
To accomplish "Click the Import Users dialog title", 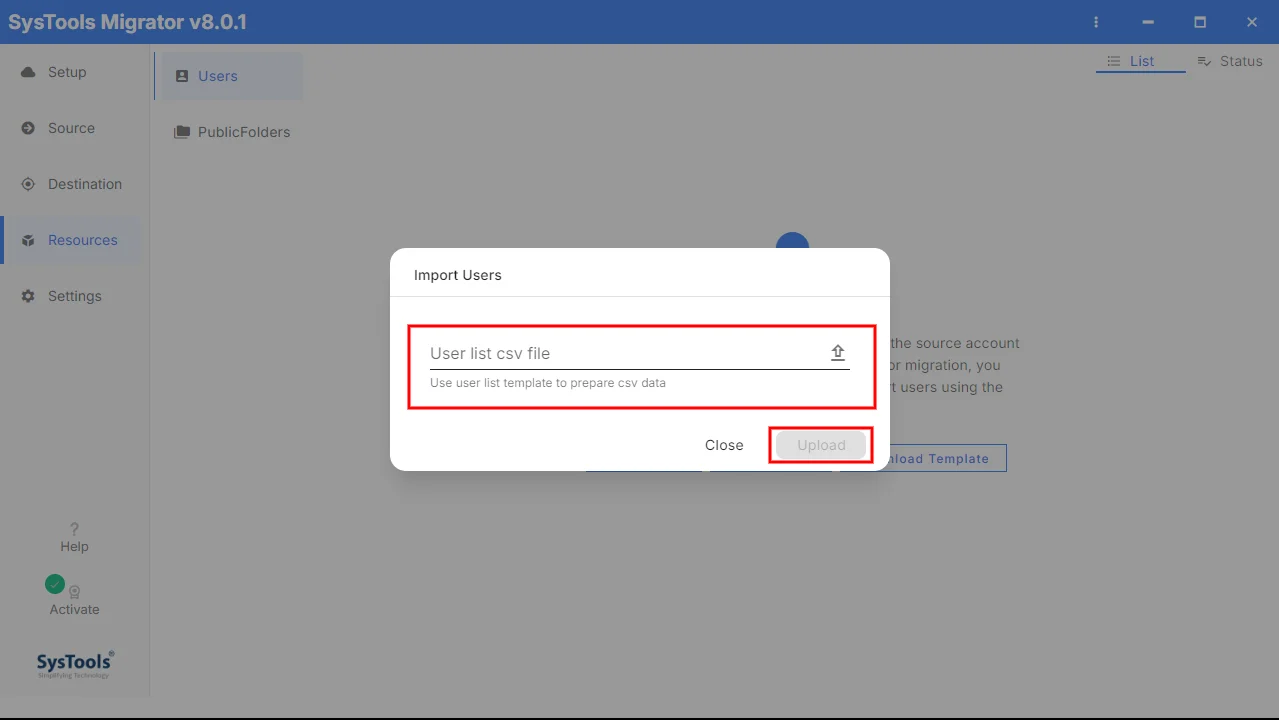I will [x=458, y=275].
